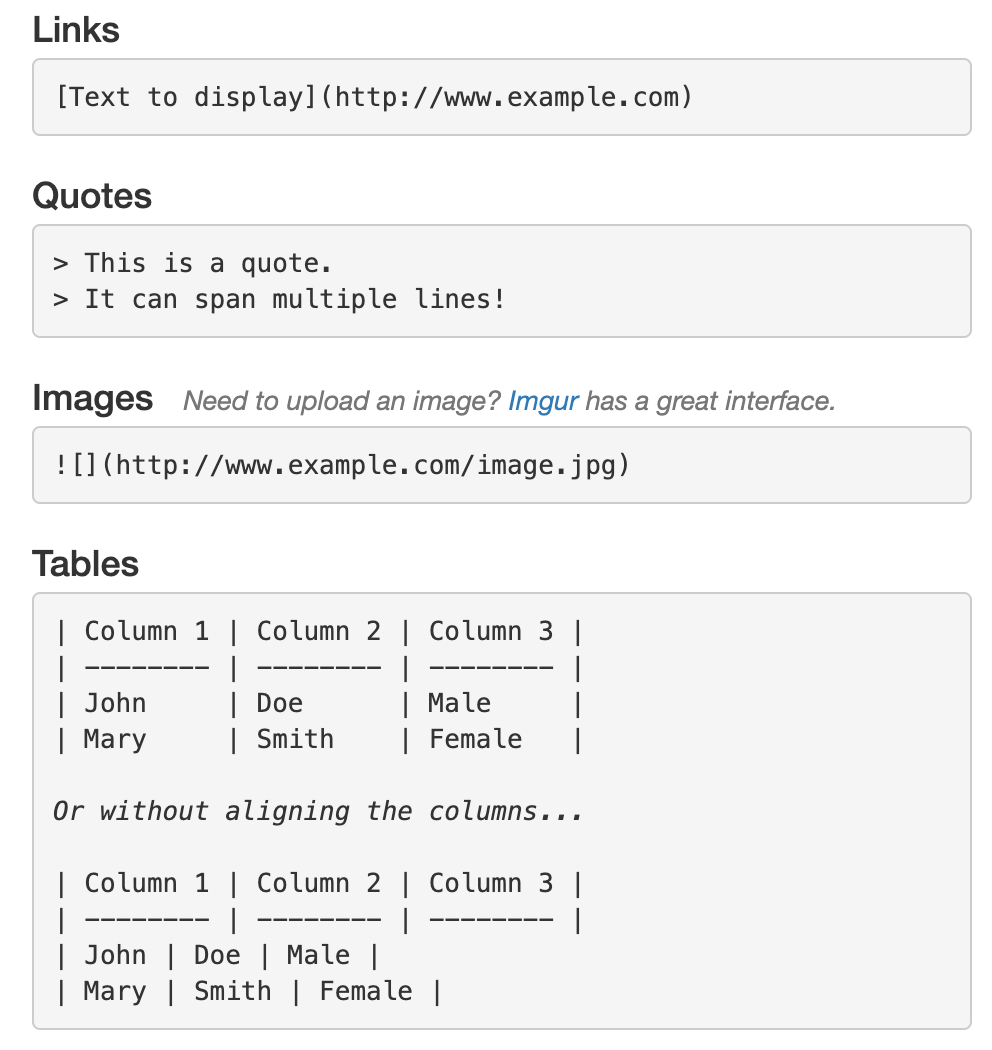992x1050 pixels.
Task: Click the Quotes section heading
Action: (x=92, y=196)
